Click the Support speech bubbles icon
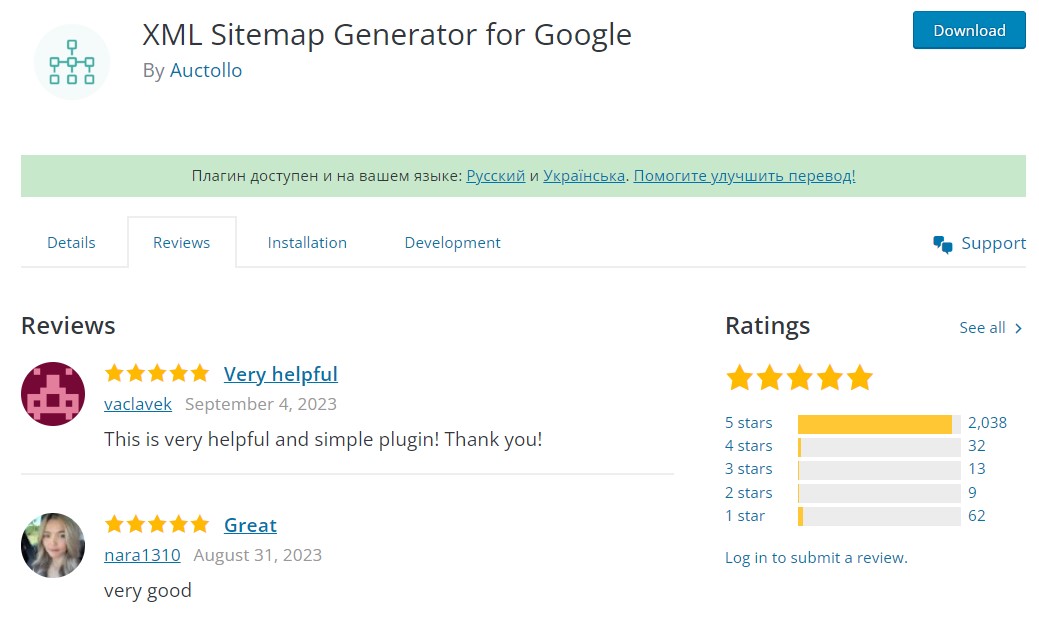This screenshot has height=622, width=1039. coord(942,244)
